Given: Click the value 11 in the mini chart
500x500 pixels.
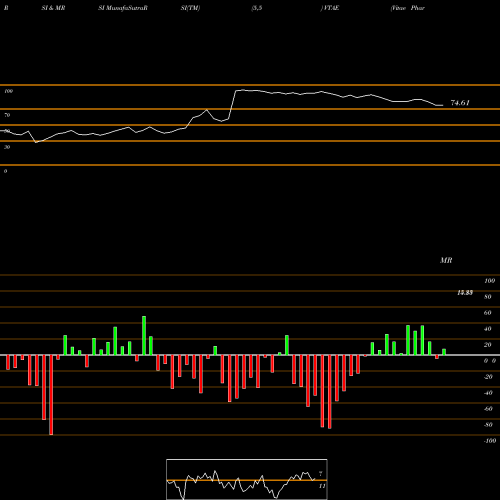Looking at the screenshot, I should (322, 486).
